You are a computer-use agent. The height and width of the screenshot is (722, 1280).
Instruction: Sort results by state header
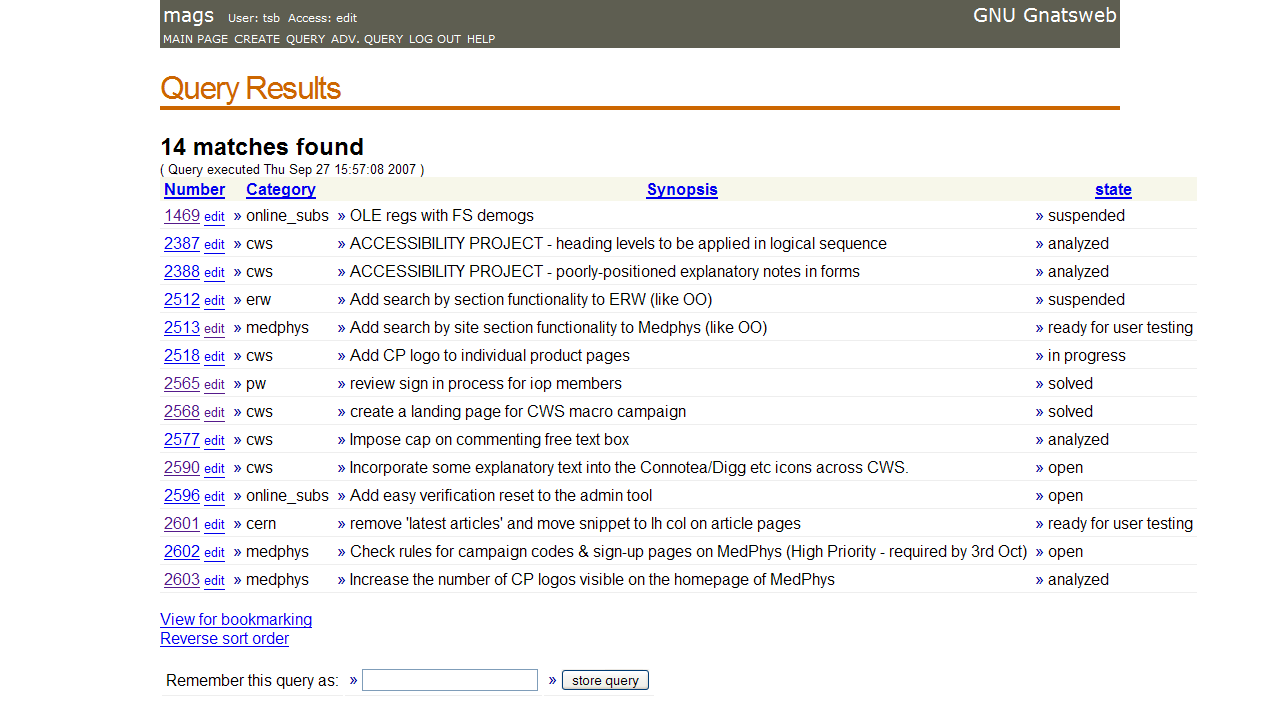(1113, 189)
